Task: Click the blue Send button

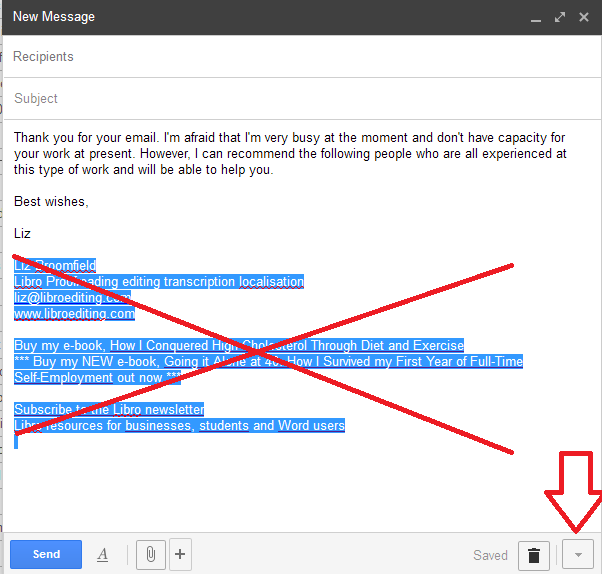Action: pos(46,554)
